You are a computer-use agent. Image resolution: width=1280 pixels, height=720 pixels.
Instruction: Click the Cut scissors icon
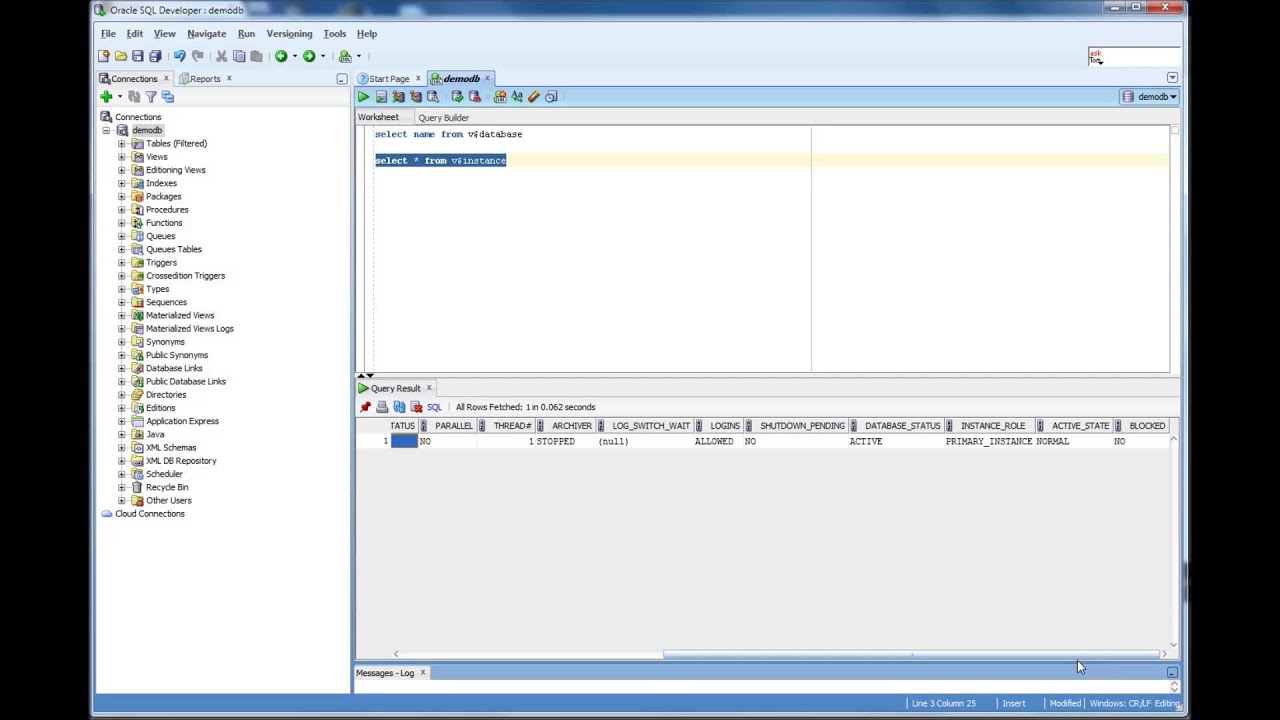221,56
